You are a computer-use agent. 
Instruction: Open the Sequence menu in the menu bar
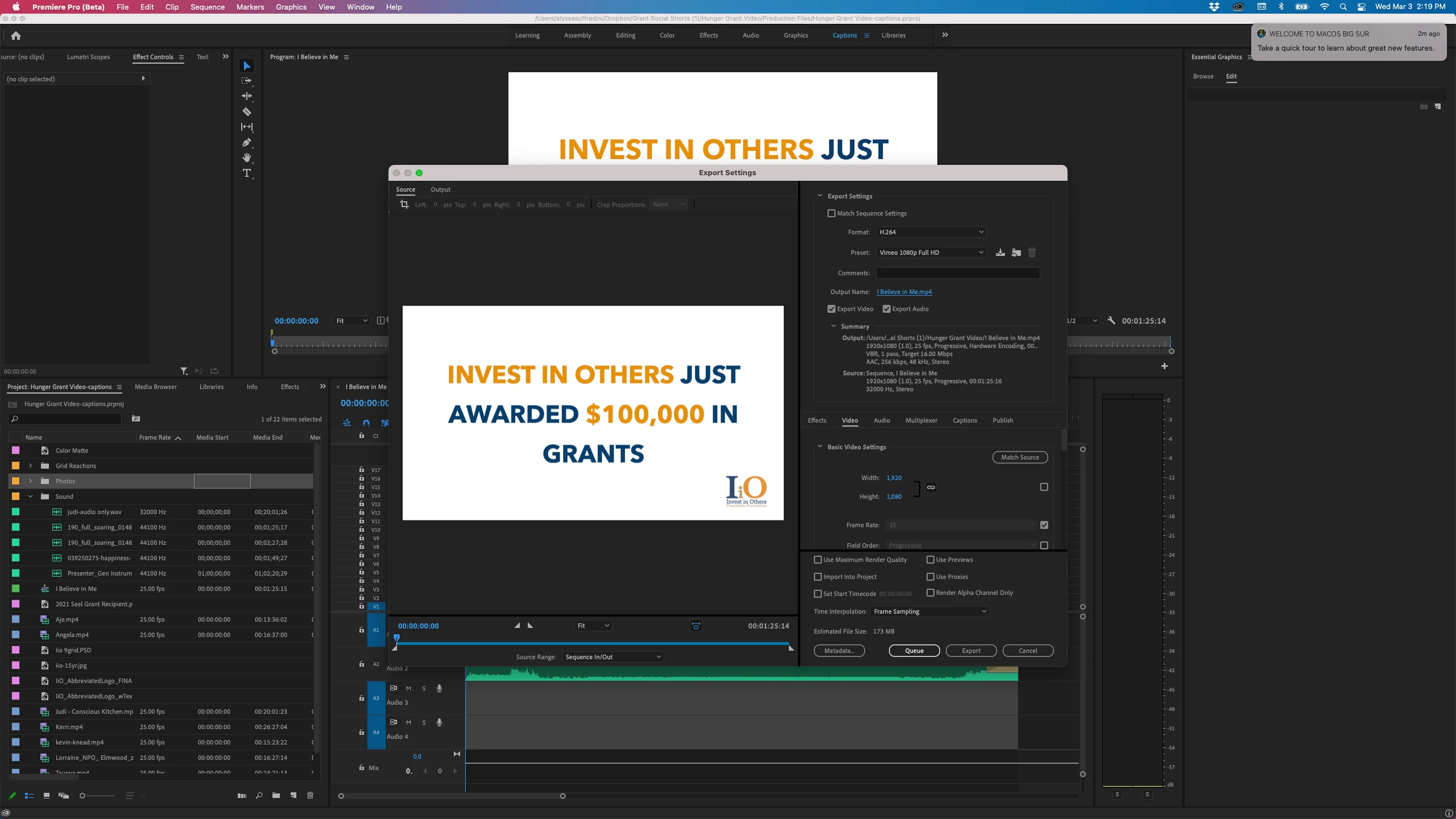(207, 7)
